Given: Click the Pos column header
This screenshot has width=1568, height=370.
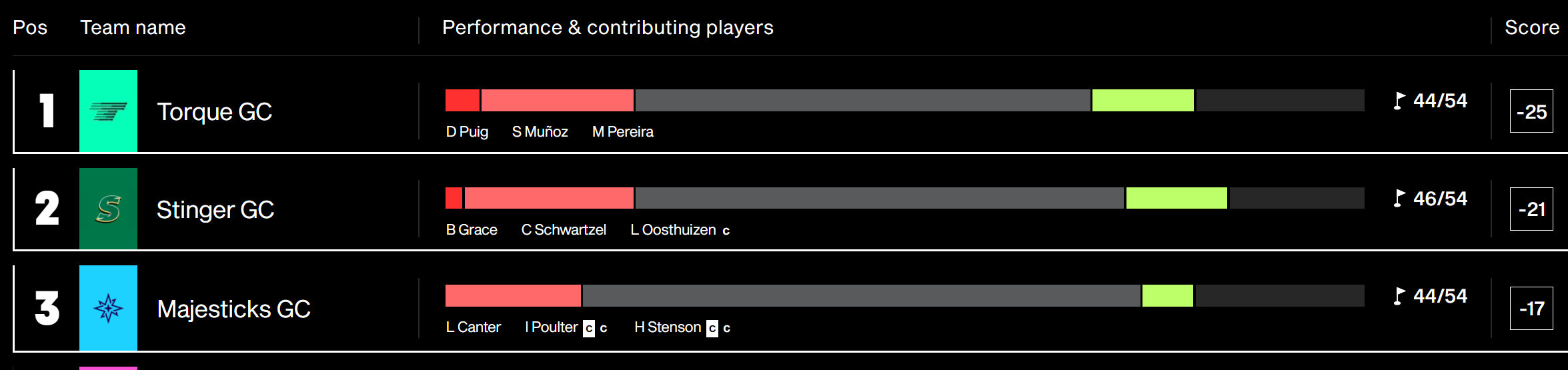Looking at the screenshot, I should coord(30,27).
